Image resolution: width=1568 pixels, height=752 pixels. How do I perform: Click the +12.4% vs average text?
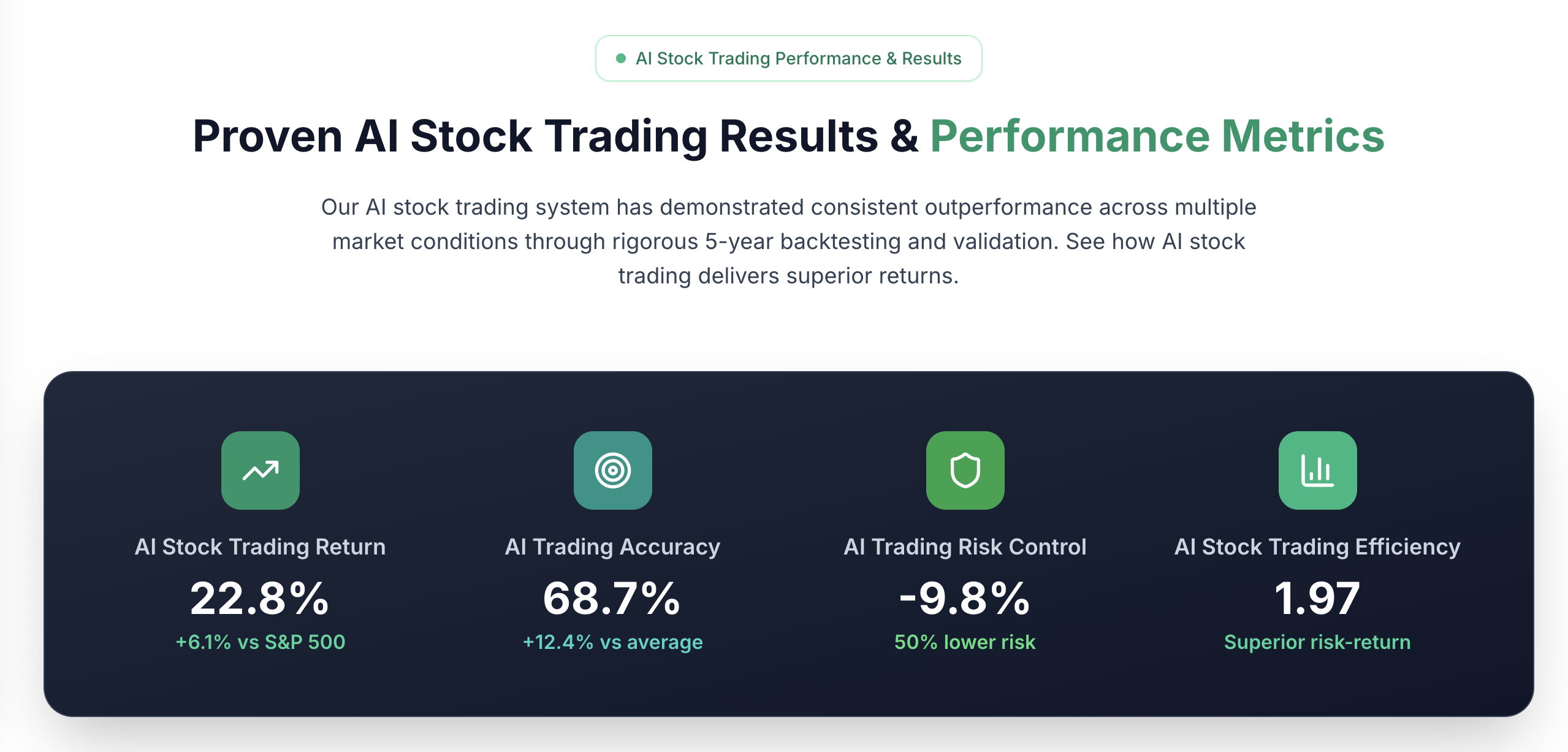point(612,642)
